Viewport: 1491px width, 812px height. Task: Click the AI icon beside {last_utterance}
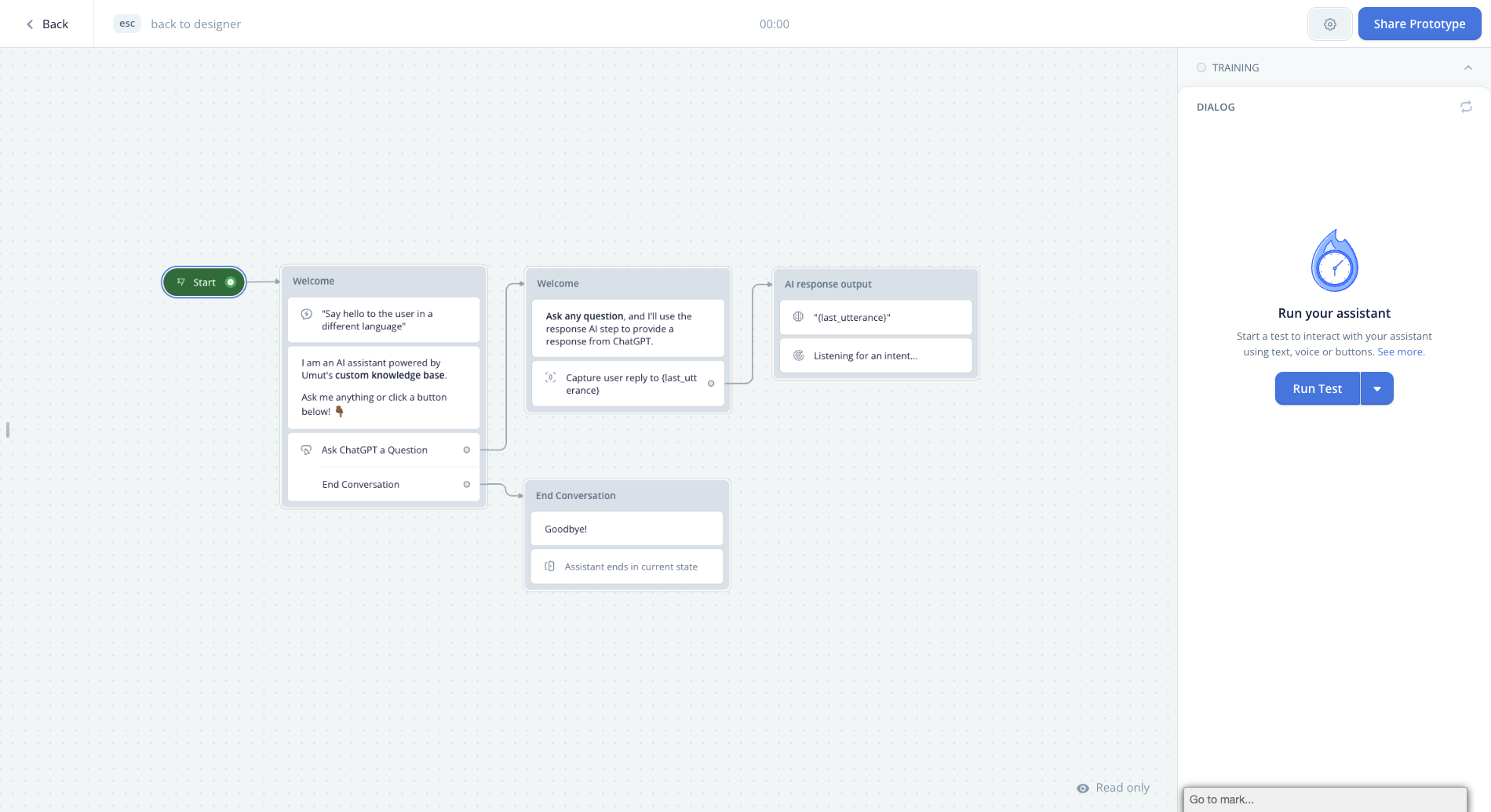click(799, 317)
